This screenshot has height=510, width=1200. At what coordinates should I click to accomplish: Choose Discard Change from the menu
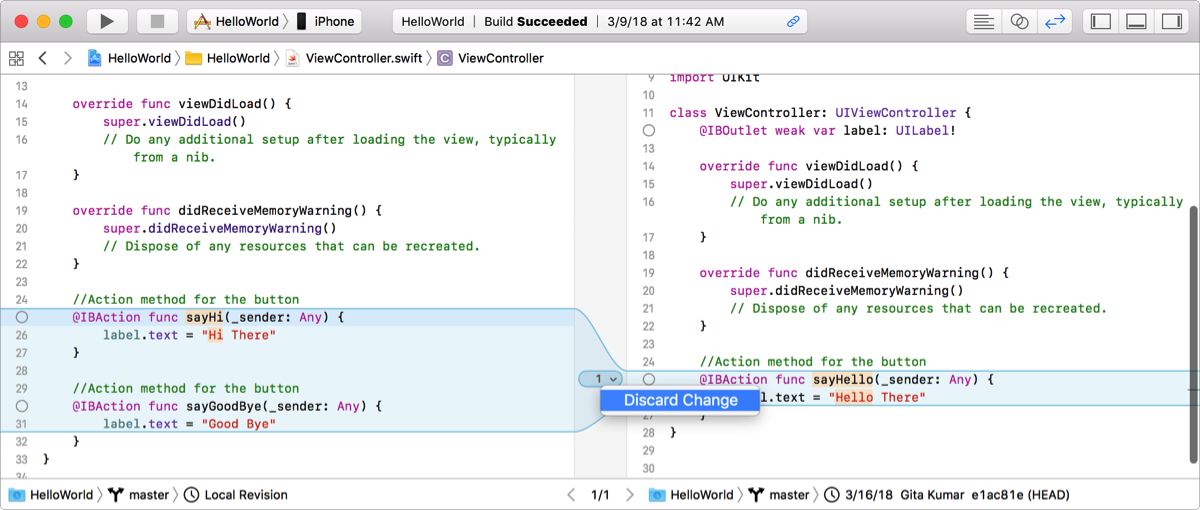coord(680,401)
